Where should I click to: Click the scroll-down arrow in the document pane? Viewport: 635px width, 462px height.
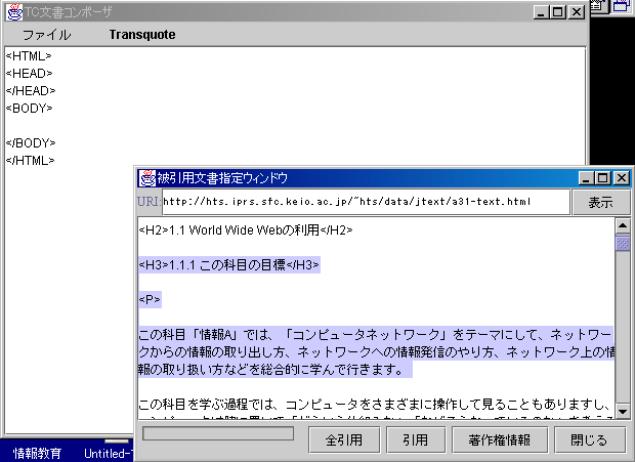[624, 409]
